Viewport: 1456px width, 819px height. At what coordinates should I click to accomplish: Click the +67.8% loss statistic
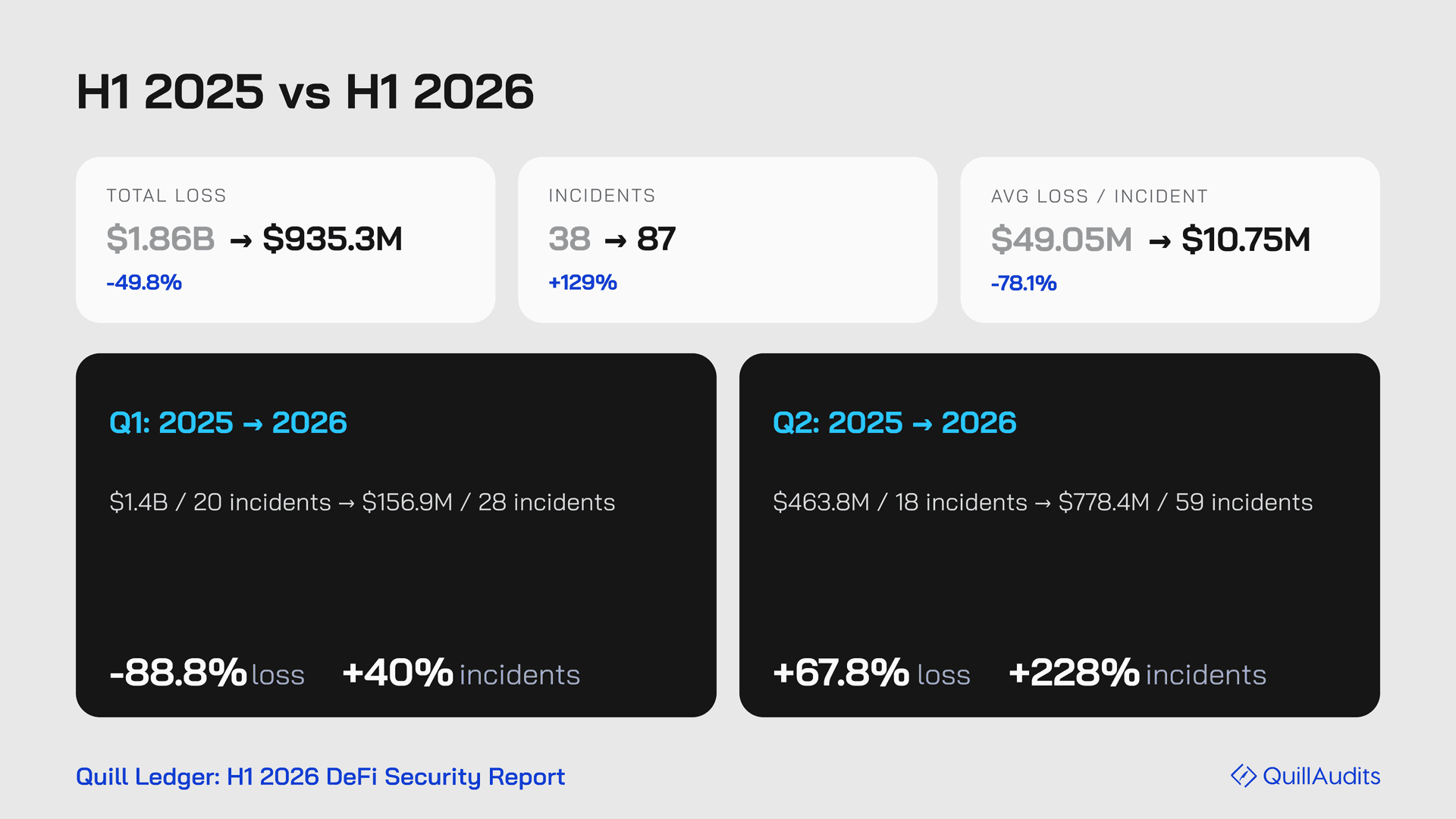pyautogui.click(x=871, y=673)
